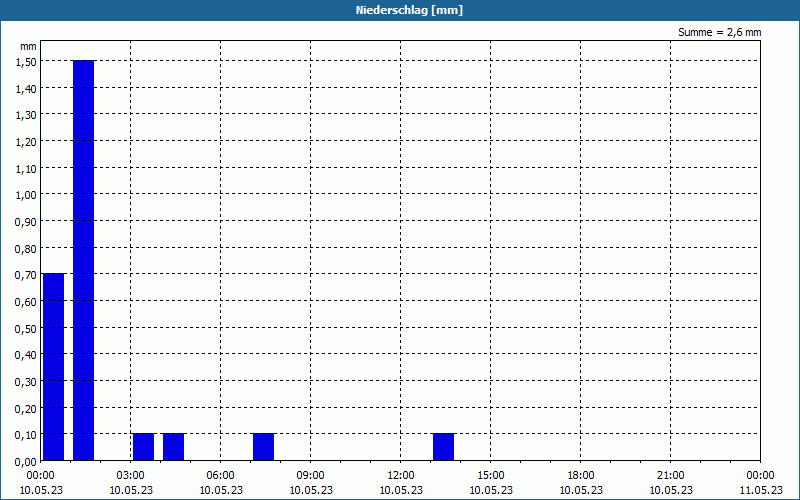This screenshot has width=800, height=500.
Task: Click the 0,20 y-axis value
Action: click(x=26, y=409)
